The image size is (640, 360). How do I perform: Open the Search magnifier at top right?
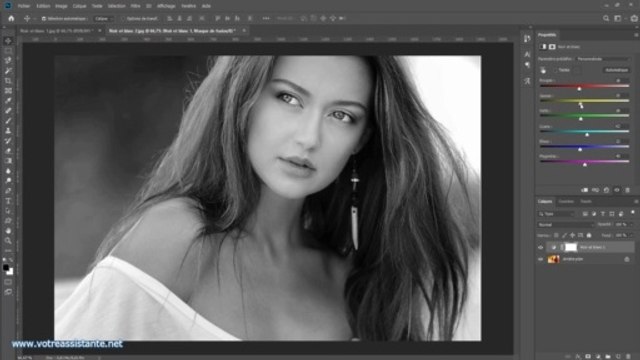coord(606,18)
